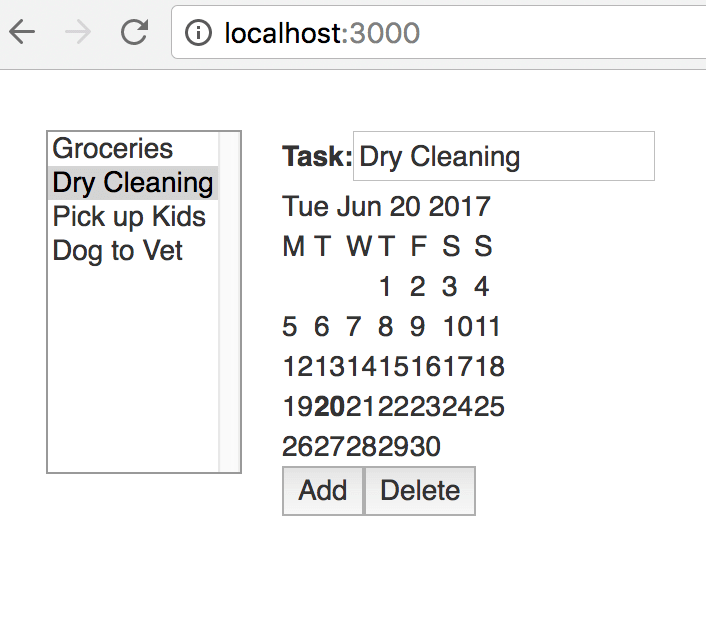Choose Pick up Kids list item
Screen dimensions: 706x628
[129, 217]
